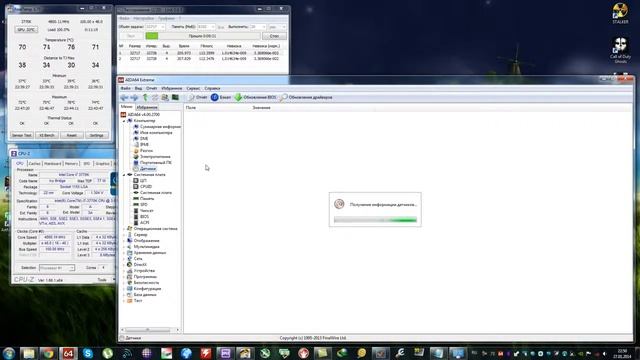Screen dimensions: 640x360
Task: Select the Тест tree node
Action: coord(135,300)
